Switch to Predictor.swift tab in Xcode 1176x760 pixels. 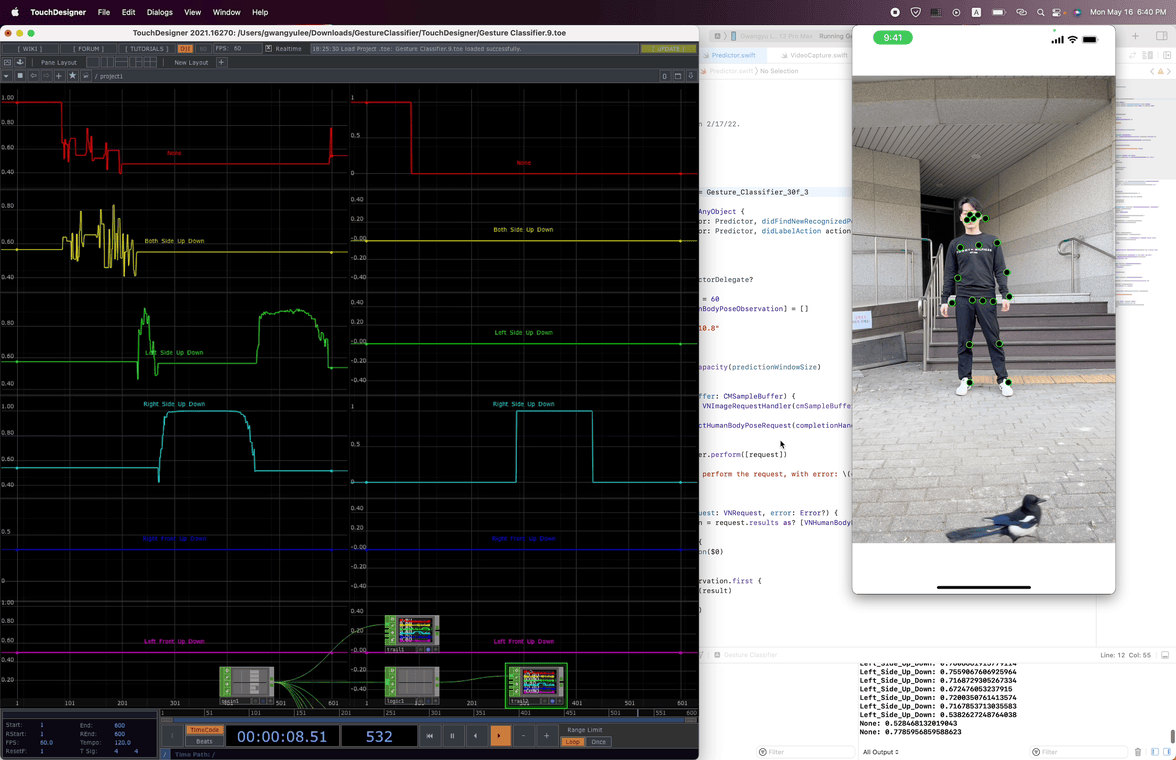tap(733, 55)
